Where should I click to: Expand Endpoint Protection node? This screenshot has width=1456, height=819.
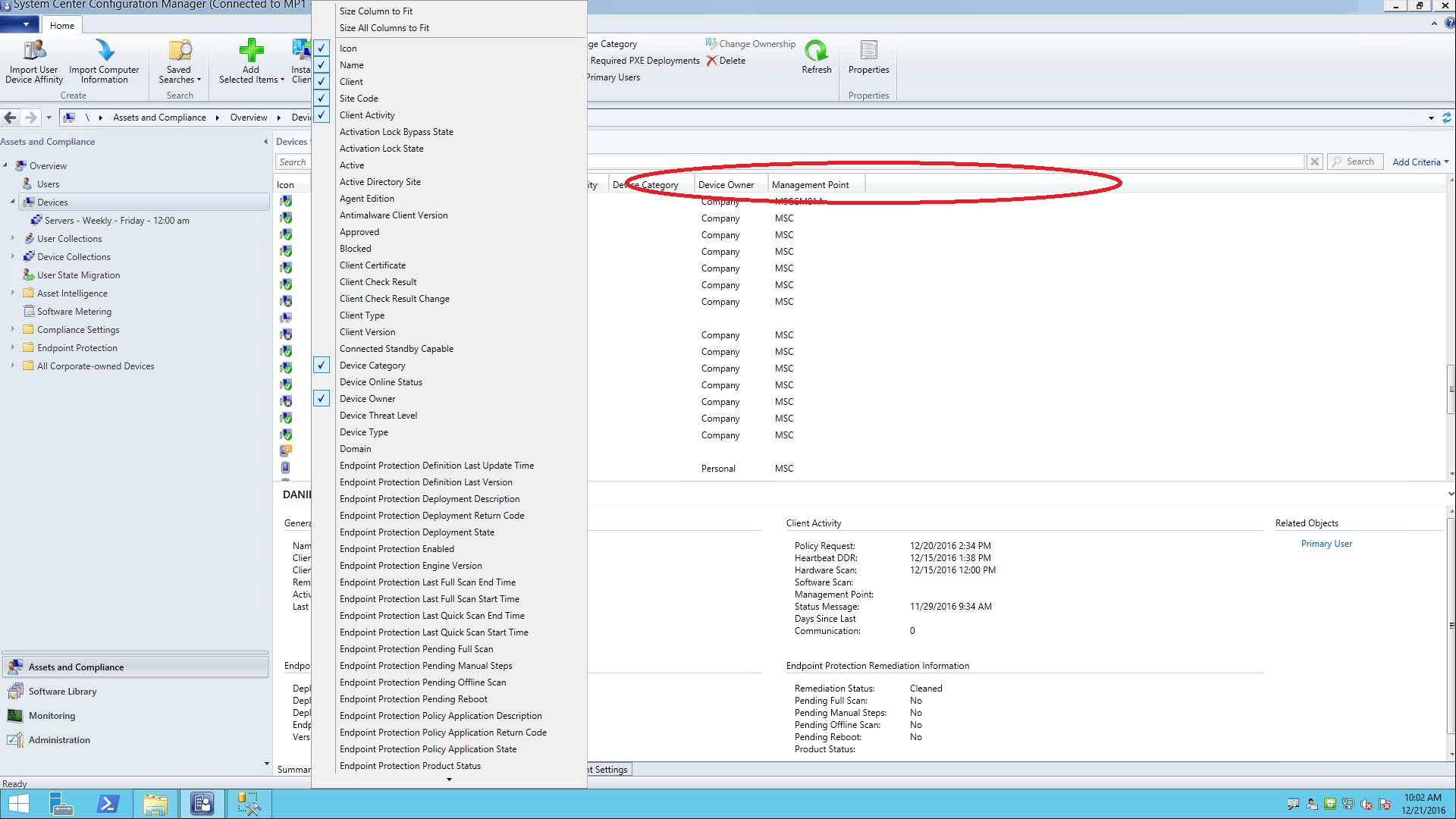[13, 347]
